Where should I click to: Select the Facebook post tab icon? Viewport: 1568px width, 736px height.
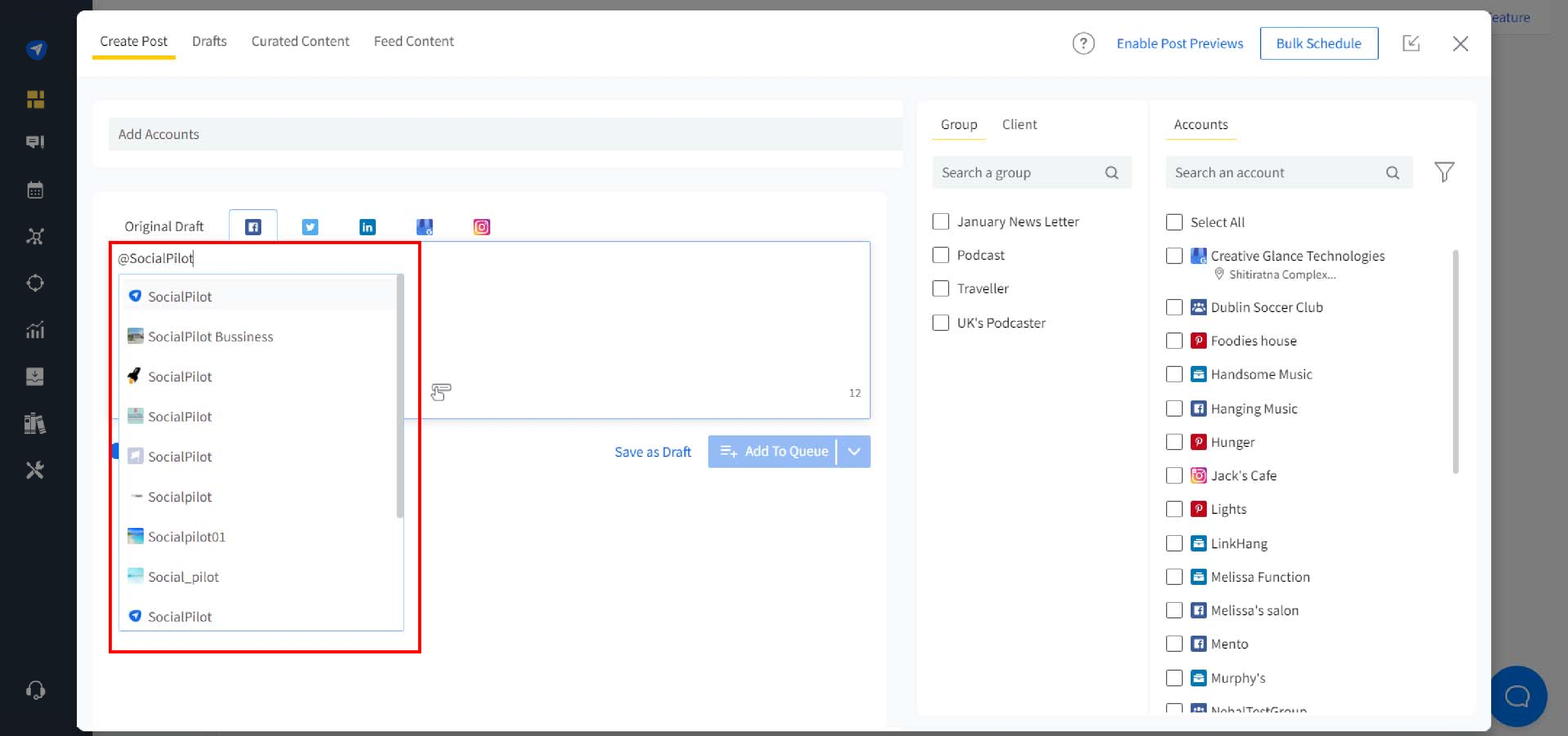point(252,227)
